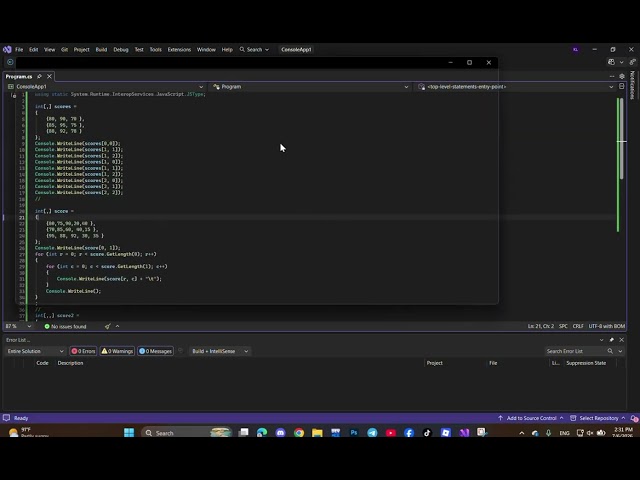Open the Notifications side tab
The width and height of the screenshot is (640, 480).
tap(632, 85)
